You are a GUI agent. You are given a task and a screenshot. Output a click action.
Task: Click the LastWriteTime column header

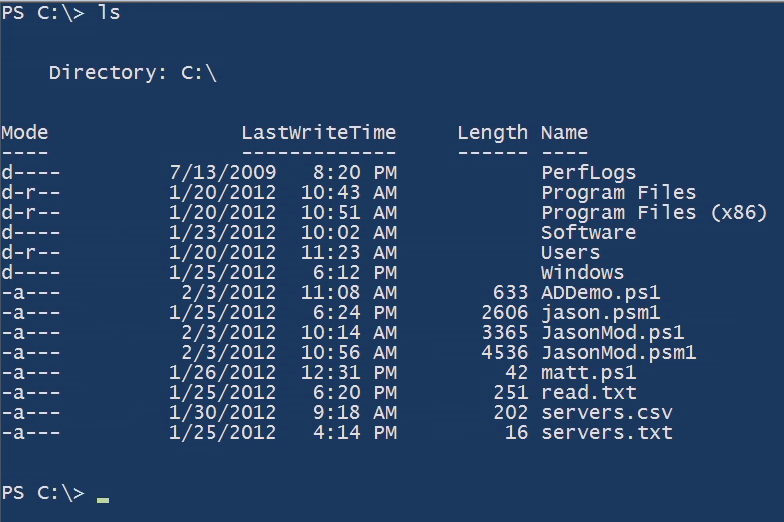(319, 132)
